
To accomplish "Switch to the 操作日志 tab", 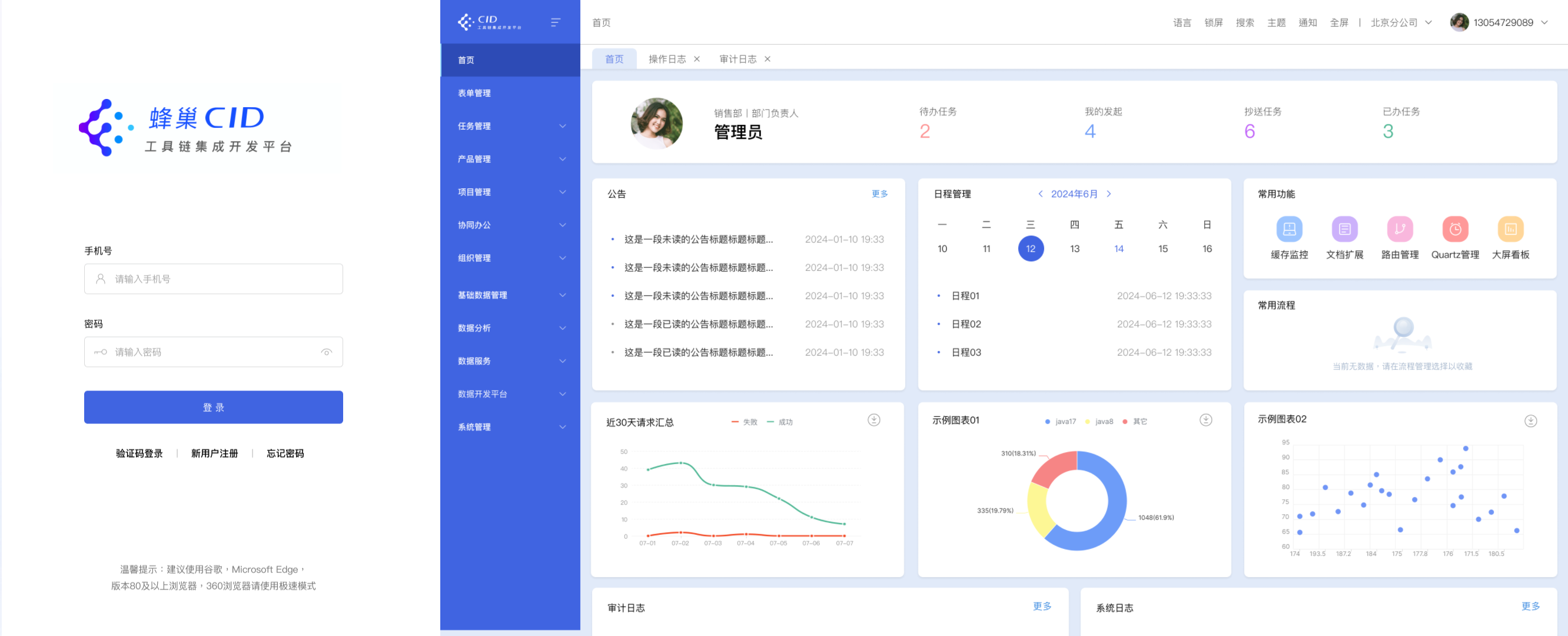I will coord(666,59).
